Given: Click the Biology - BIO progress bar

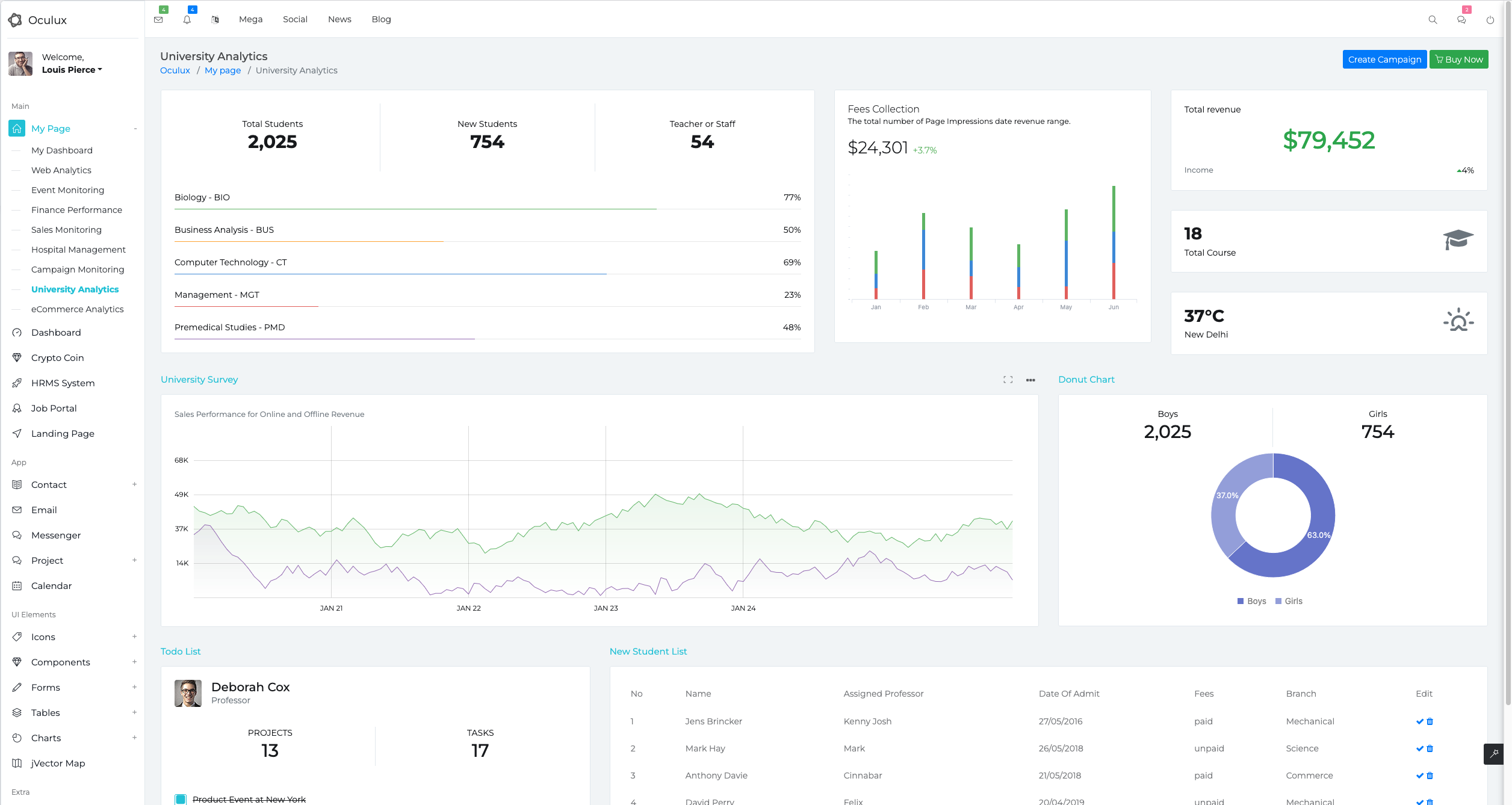Looking at the screenshot, I should coord(488,209).
